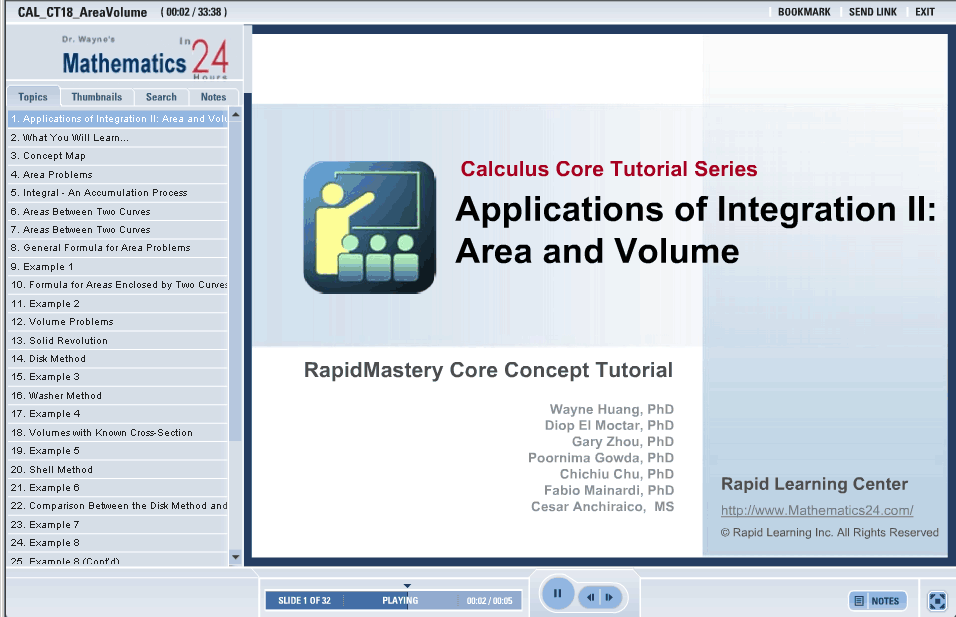Click the slide progress bar

pyautogui.click(x=393, y=600)
